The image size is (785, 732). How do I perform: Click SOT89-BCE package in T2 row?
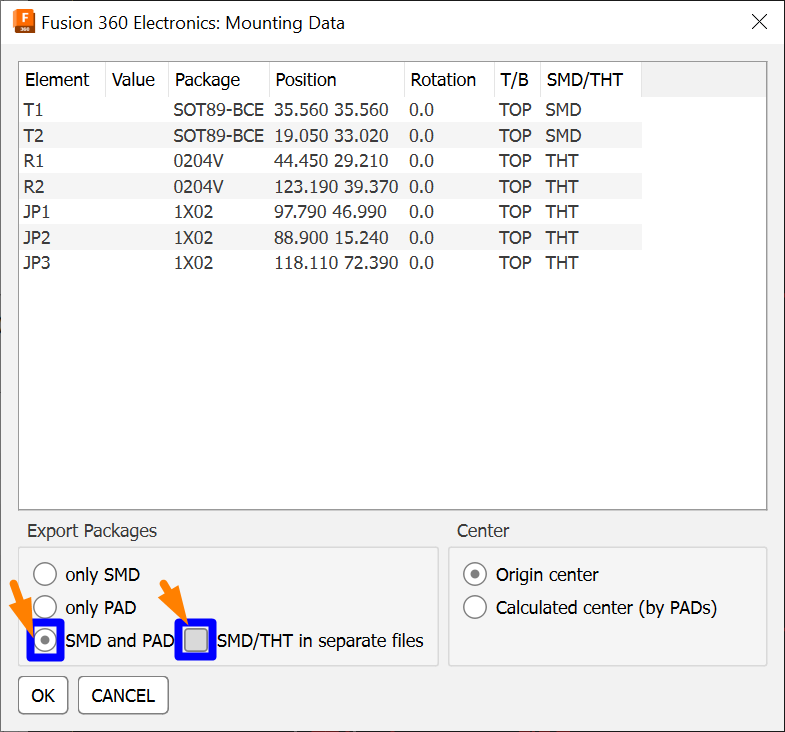pyautogui.click(x=218, y=135)
